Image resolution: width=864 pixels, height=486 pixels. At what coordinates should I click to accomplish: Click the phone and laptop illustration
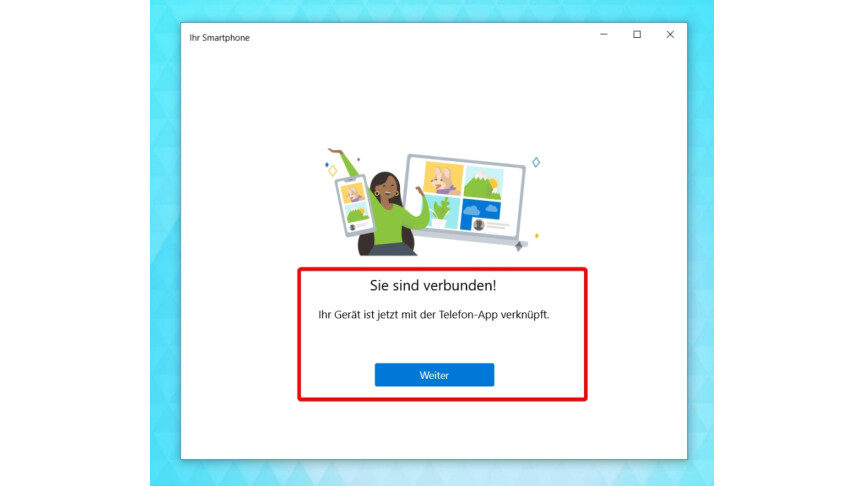coord(433,202)
